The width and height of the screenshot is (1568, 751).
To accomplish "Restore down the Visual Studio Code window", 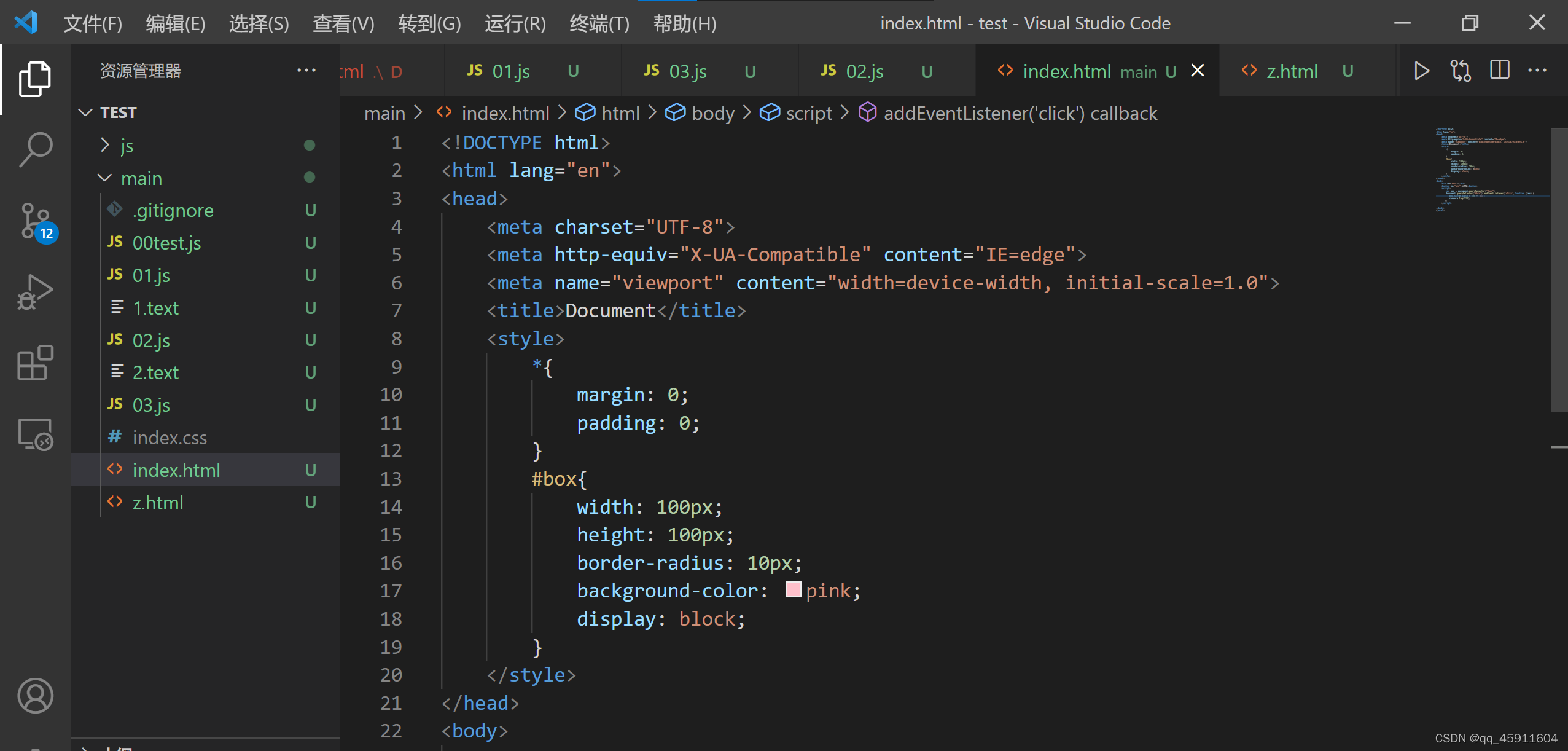I will click(x=1470, y=23).
